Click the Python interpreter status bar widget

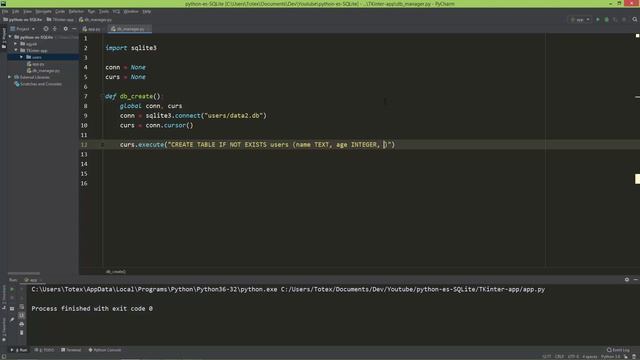point(610,357)
